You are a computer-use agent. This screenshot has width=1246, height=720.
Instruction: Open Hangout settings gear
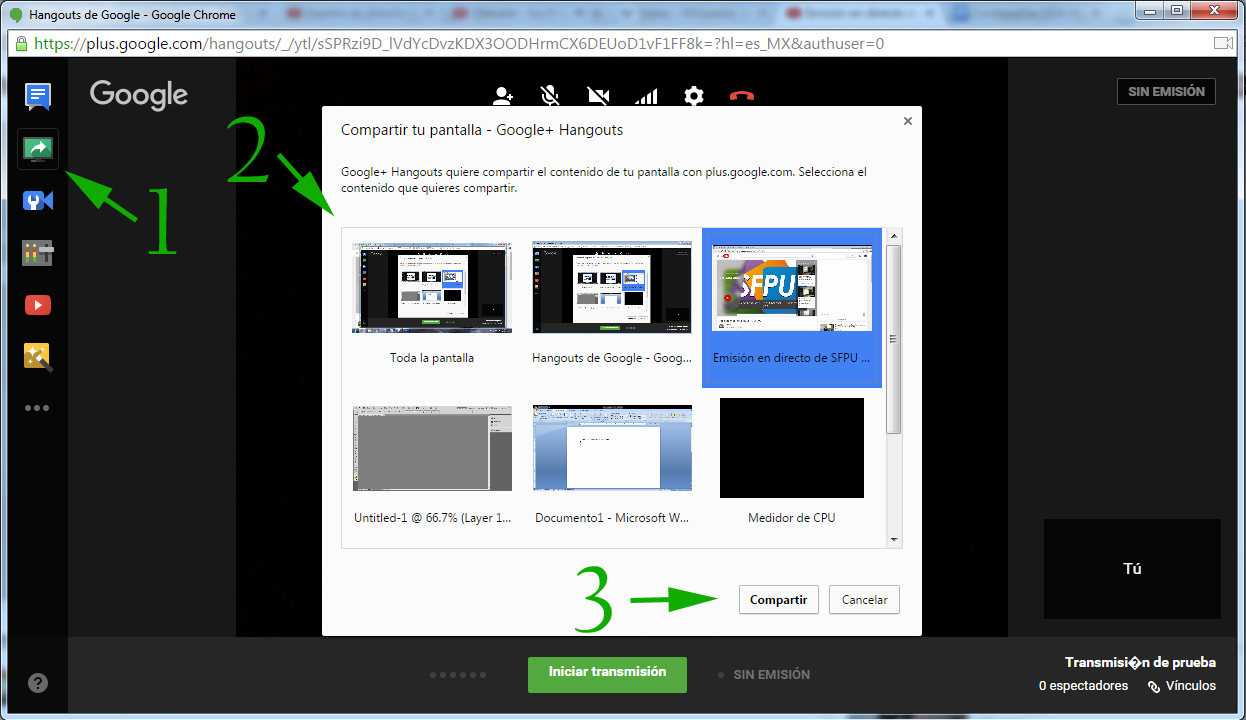[694, 96]
